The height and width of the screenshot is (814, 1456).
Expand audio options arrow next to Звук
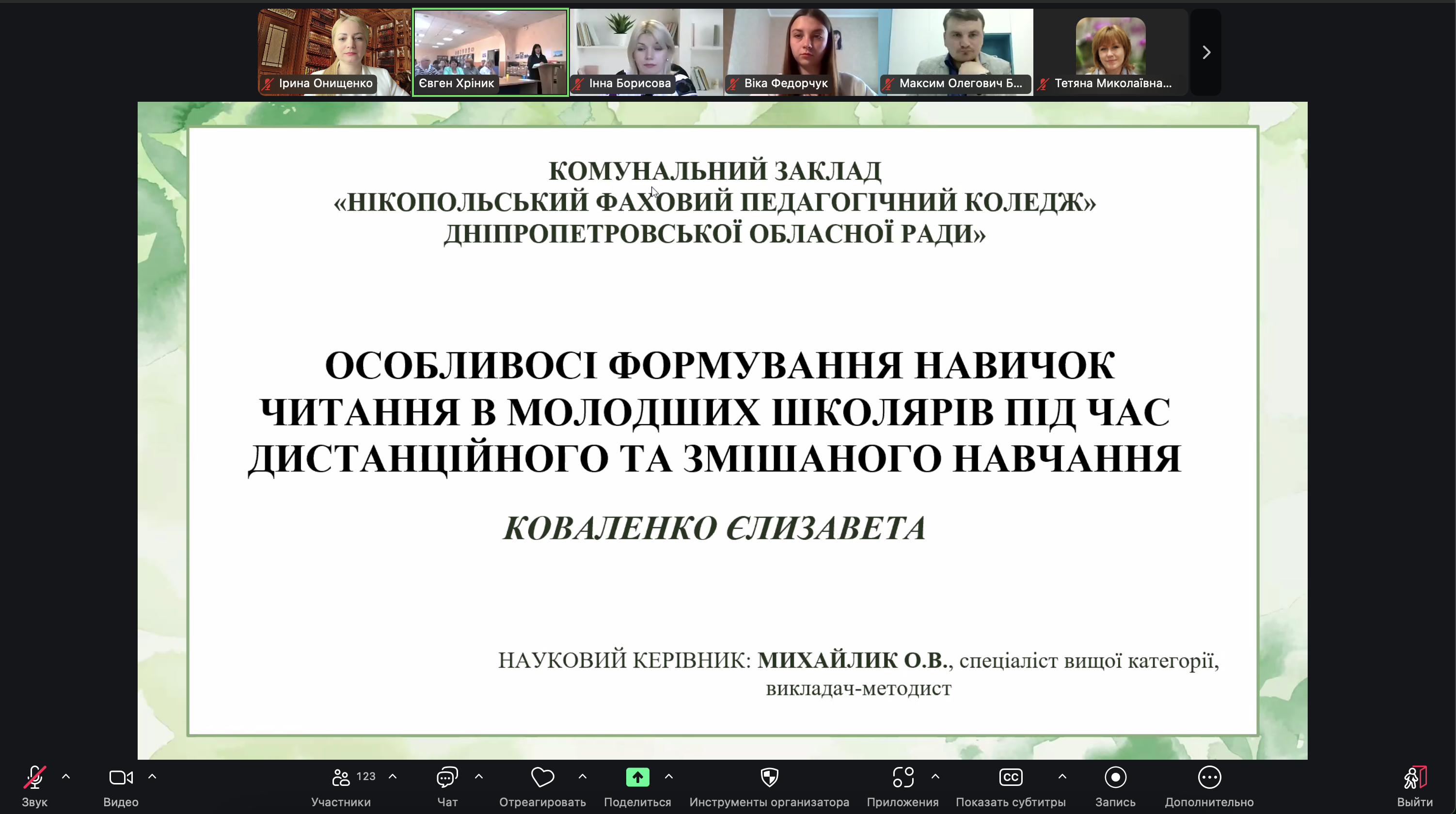(66, 777)
